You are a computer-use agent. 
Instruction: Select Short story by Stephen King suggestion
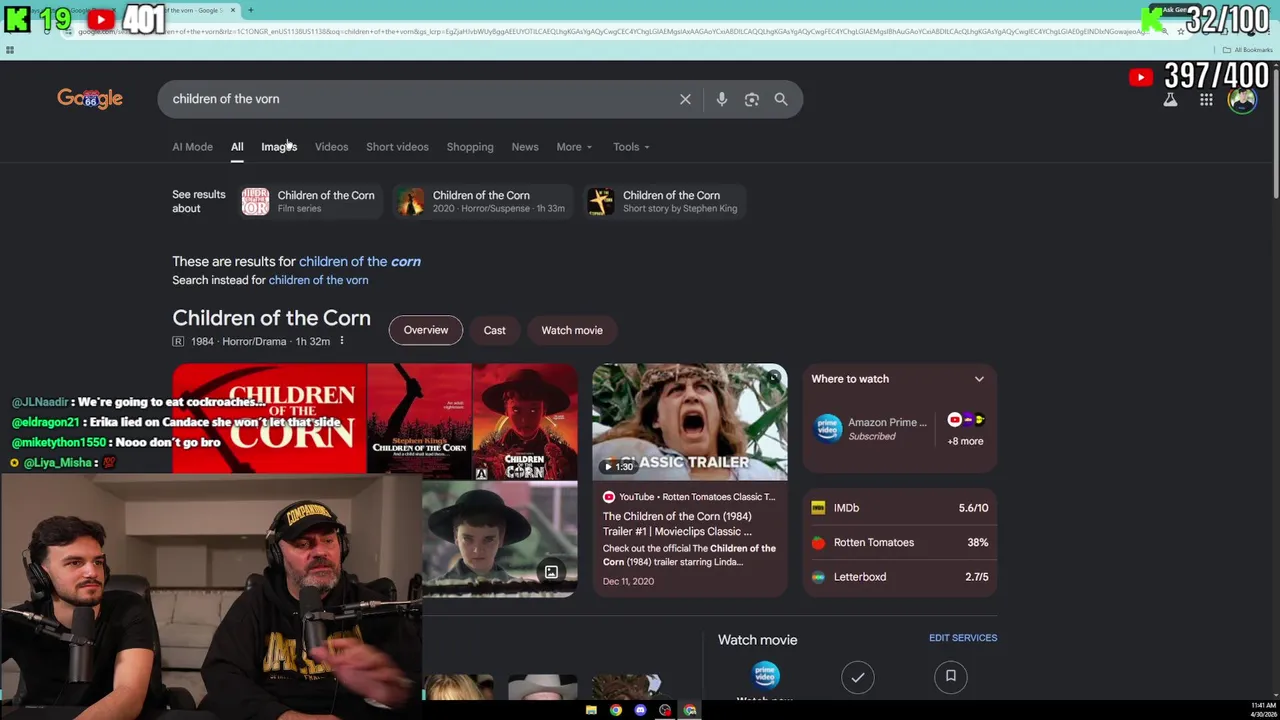click(663, 201)
